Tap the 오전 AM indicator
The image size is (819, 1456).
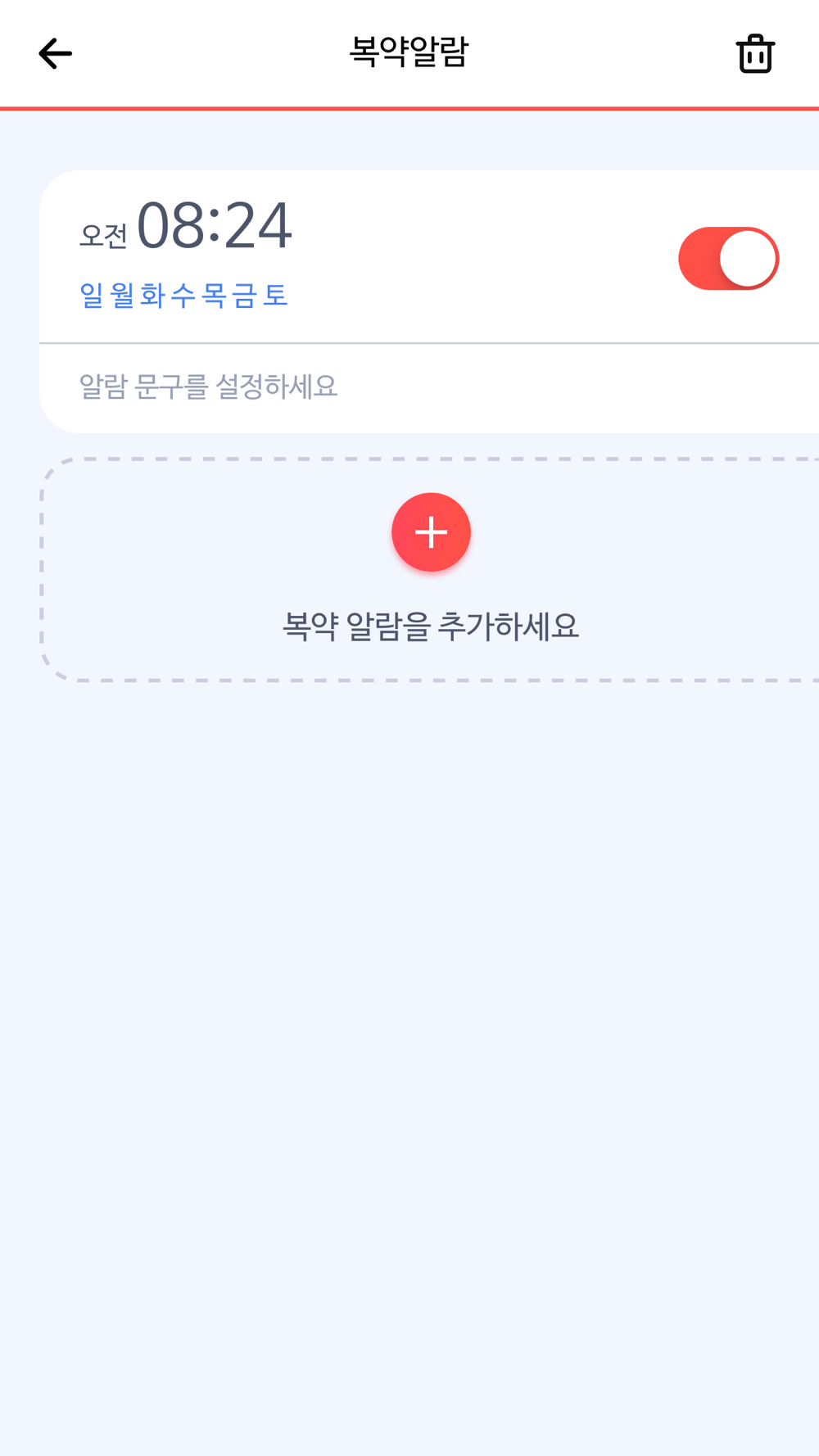[x=103, y=236]
